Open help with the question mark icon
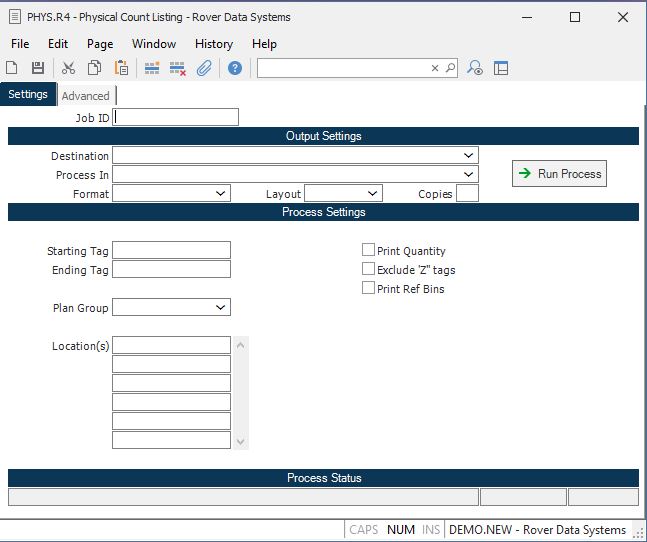The width and height of the screenshot is (647, 542). 235,68
